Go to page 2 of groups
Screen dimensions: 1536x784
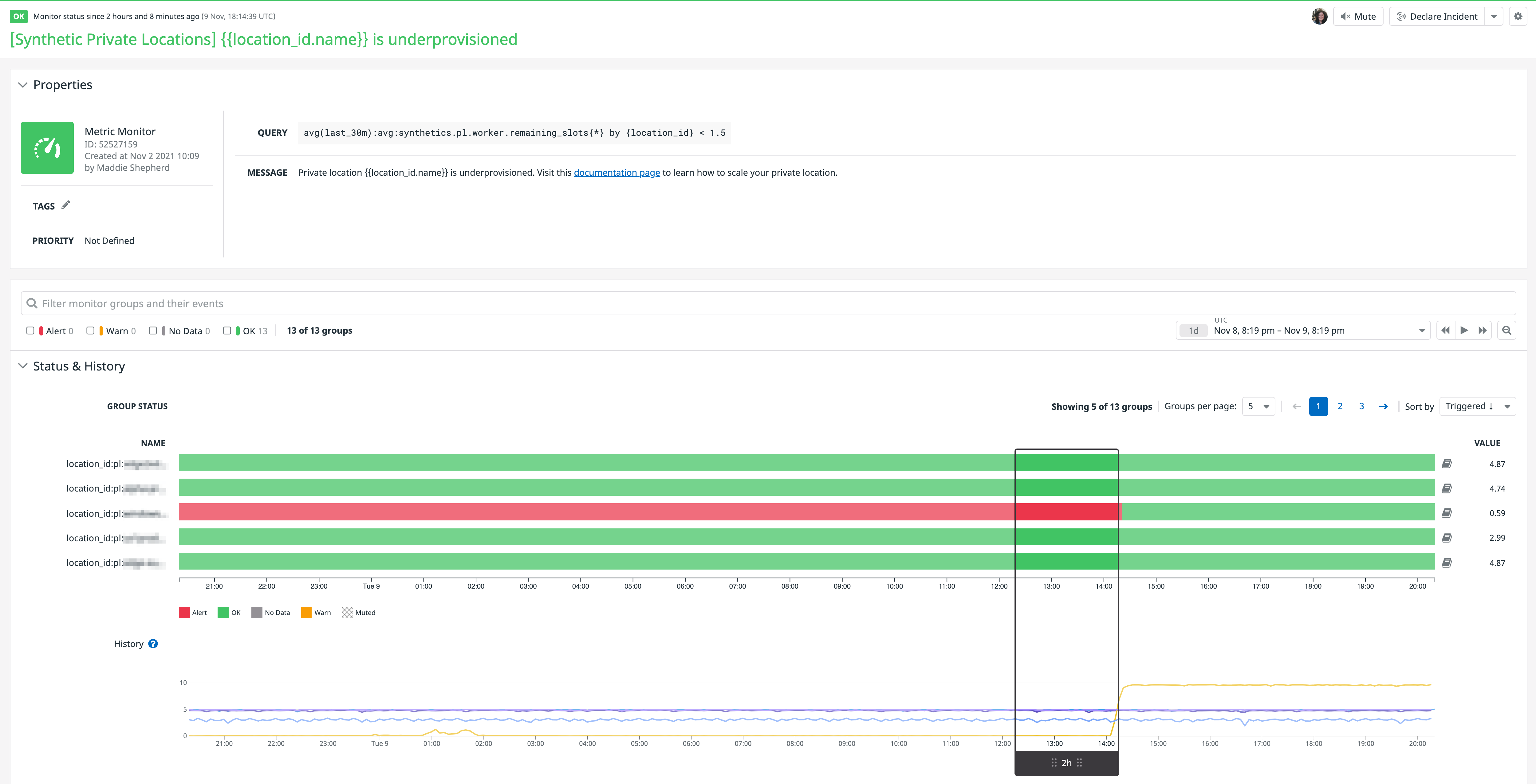click(1340, 406)
